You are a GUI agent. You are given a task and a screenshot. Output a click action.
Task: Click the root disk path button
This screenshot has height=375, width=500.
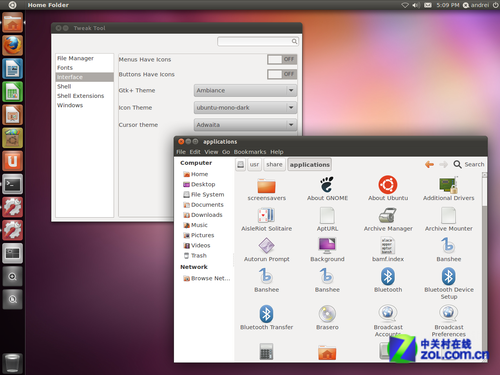(241, 164)
